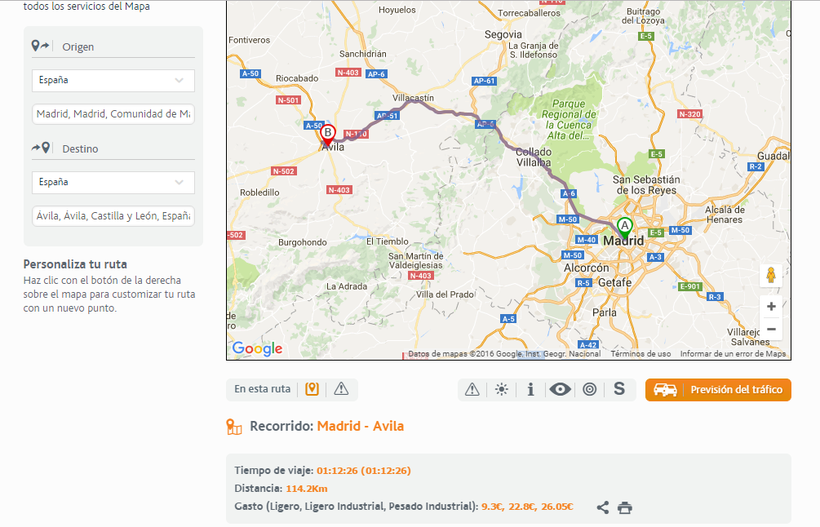Click 'Torrecaballeros' label on map

tap(529, 13)
